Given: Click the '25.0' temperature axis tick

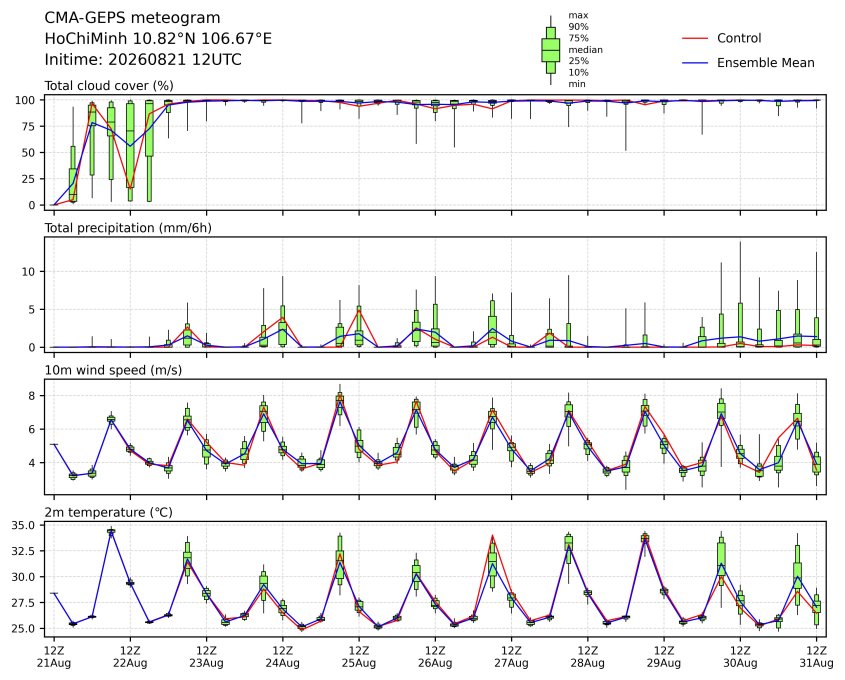Looking at the screenshot, I should [x=23, y=628].
